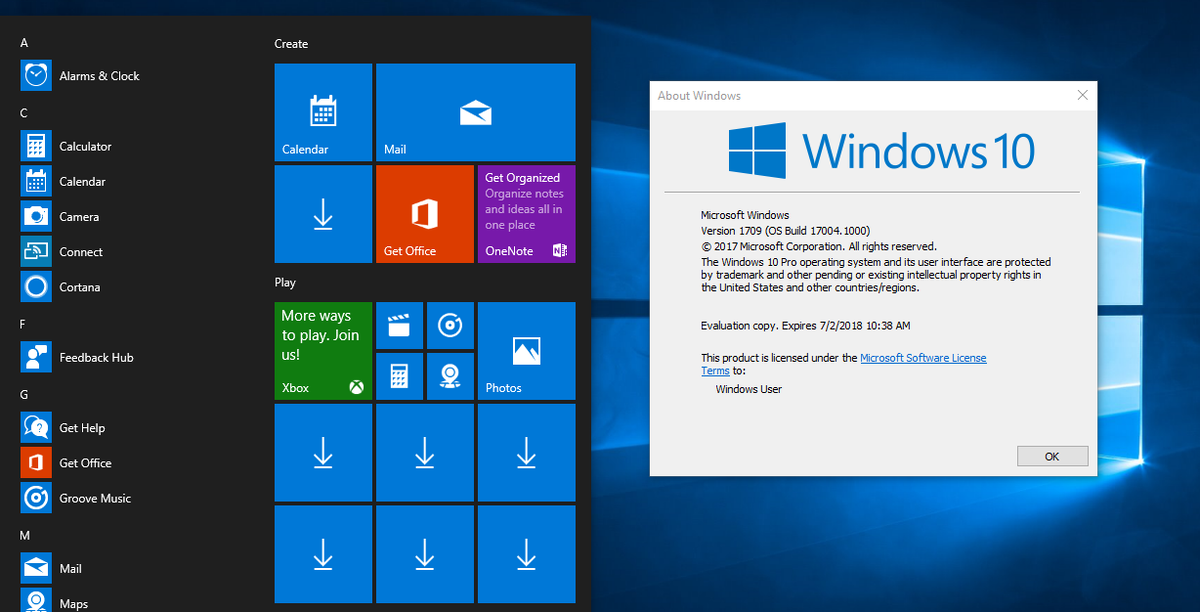Screen dimensions: 1200x612
Task: Open the Calendar tile under Create
Action: [323, 112]
